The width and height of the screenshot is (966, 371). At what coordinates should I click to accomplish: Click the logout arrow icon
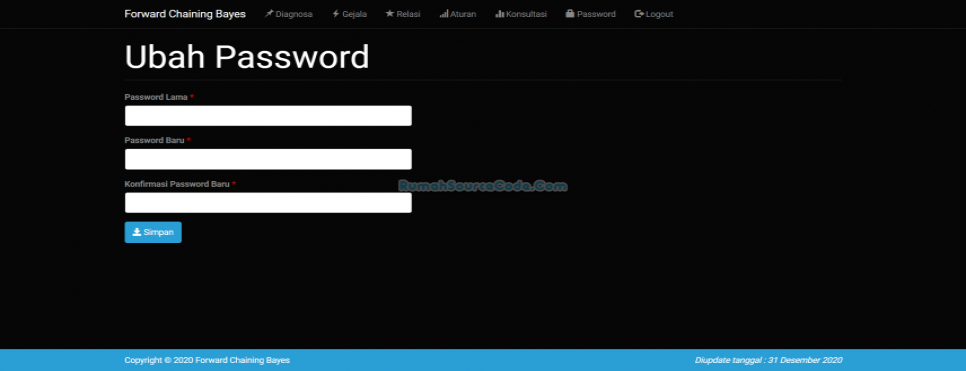[x=639, y=14]
